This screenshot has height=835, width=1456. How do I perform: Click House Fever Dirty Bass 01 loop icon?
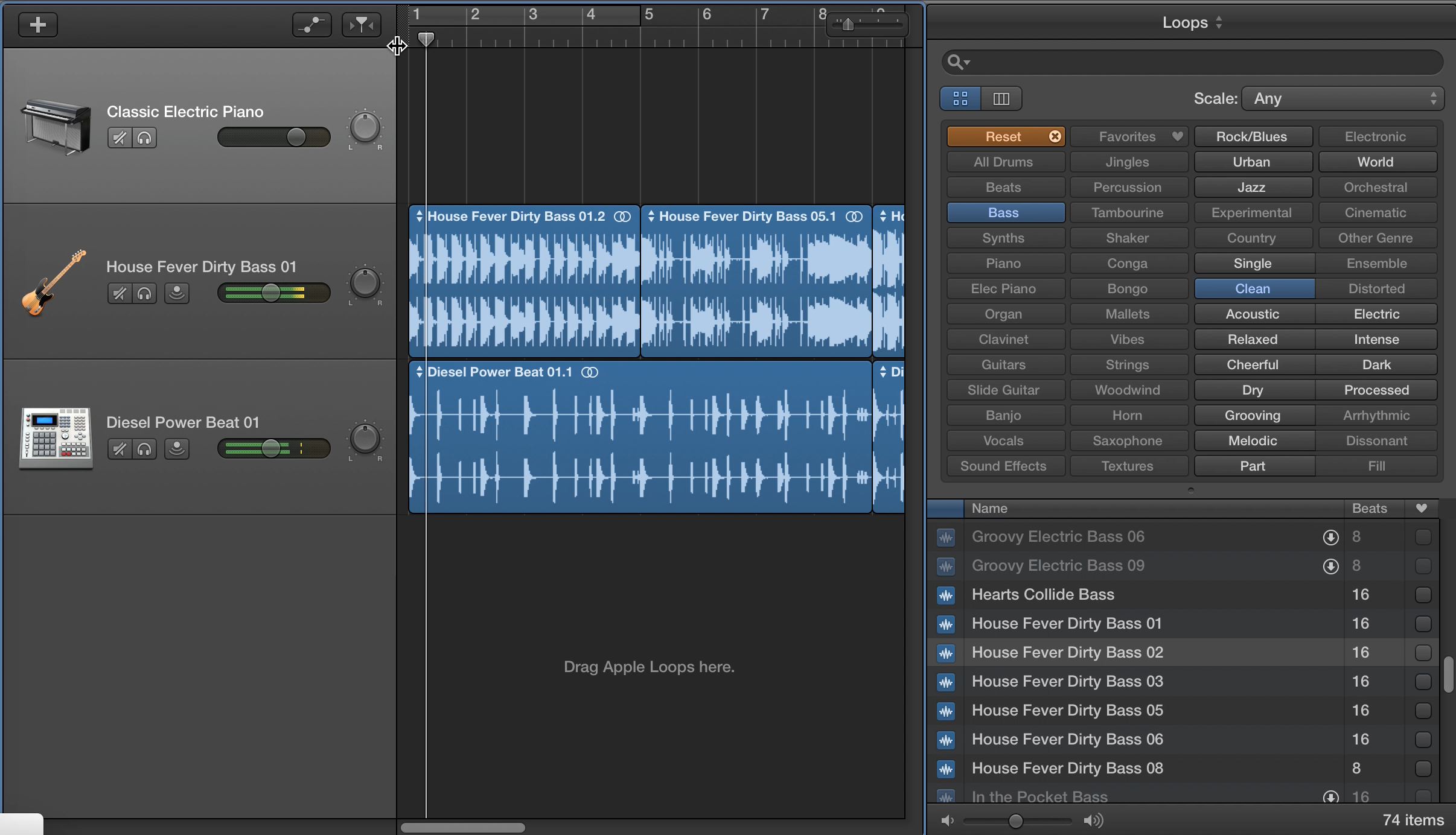click(946, 624)
